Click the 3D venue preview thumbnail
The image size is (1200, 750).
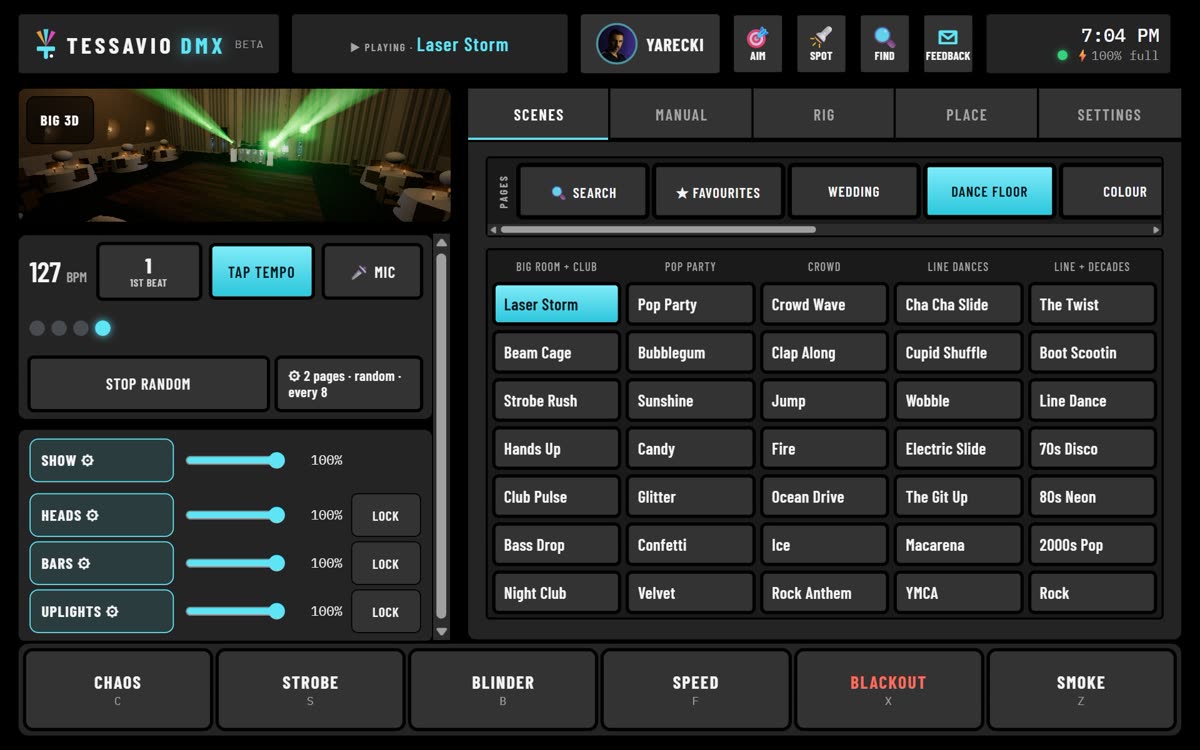click(235, 155)
